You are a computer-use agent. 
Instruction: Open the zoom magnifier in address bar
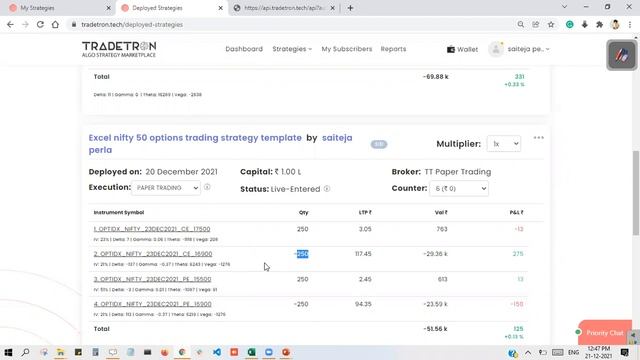520,24
